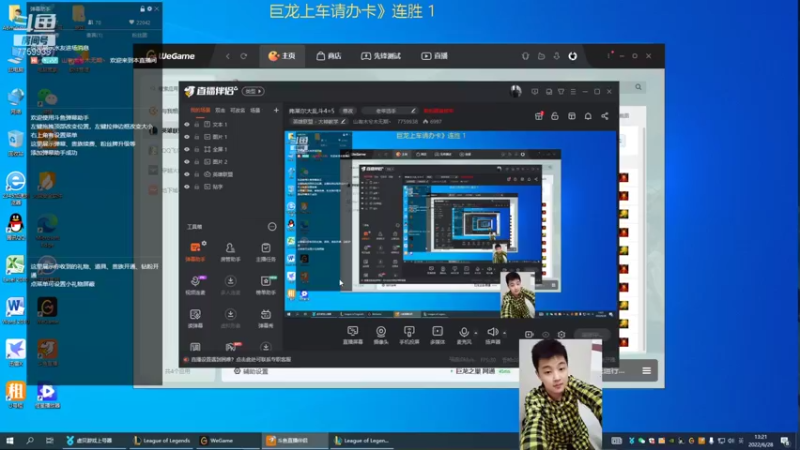Image resolution: width=800 pixels, height=450 pixels.
Task: Switch to WeGame 先锋测试 tab
Action: (381, 56)
